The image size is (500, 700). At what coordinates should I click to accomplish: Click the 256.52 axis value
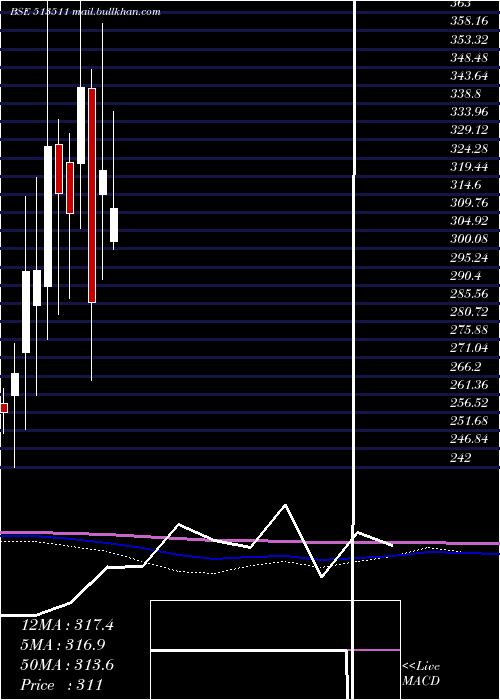click(x=468, y=403)
